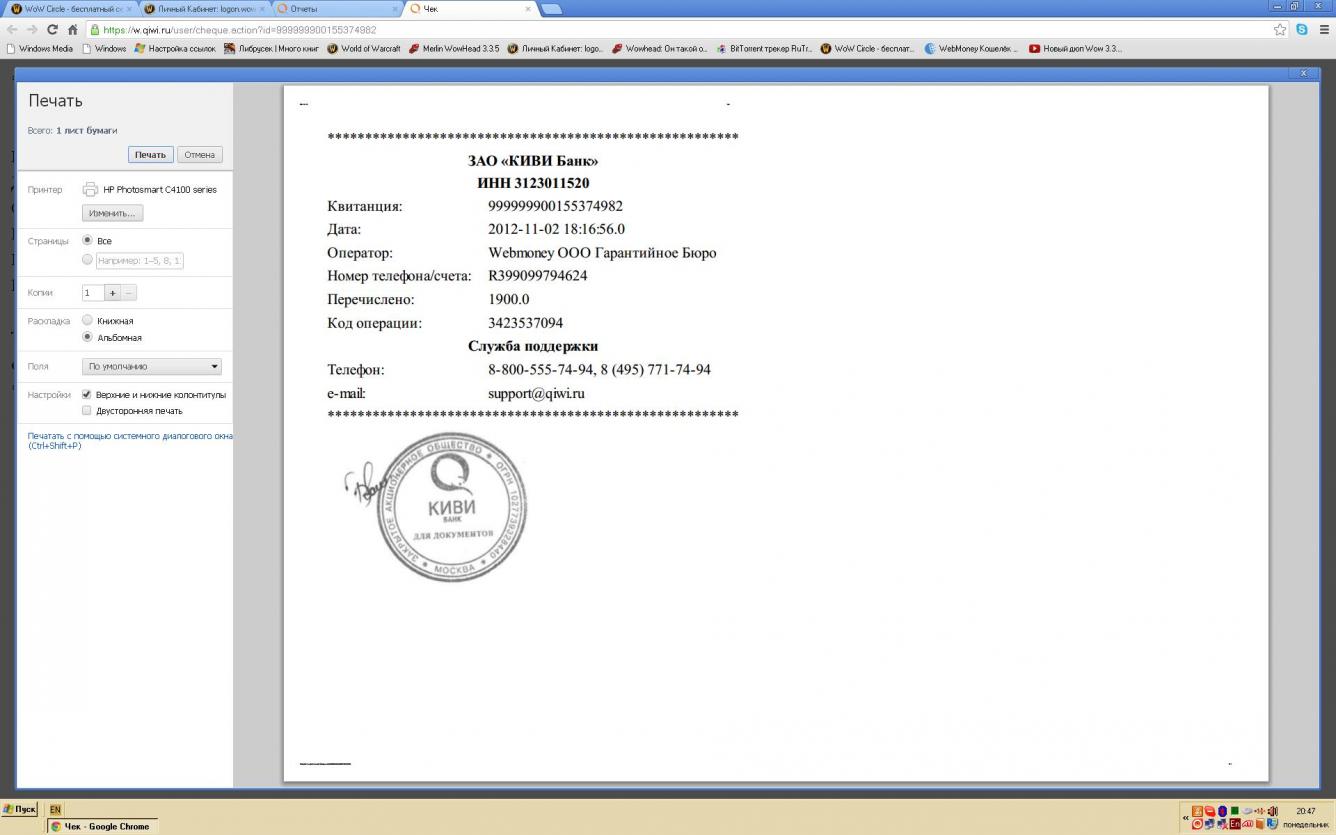
Task: Click the home icon in the toolbar
Action: point(73,30)
